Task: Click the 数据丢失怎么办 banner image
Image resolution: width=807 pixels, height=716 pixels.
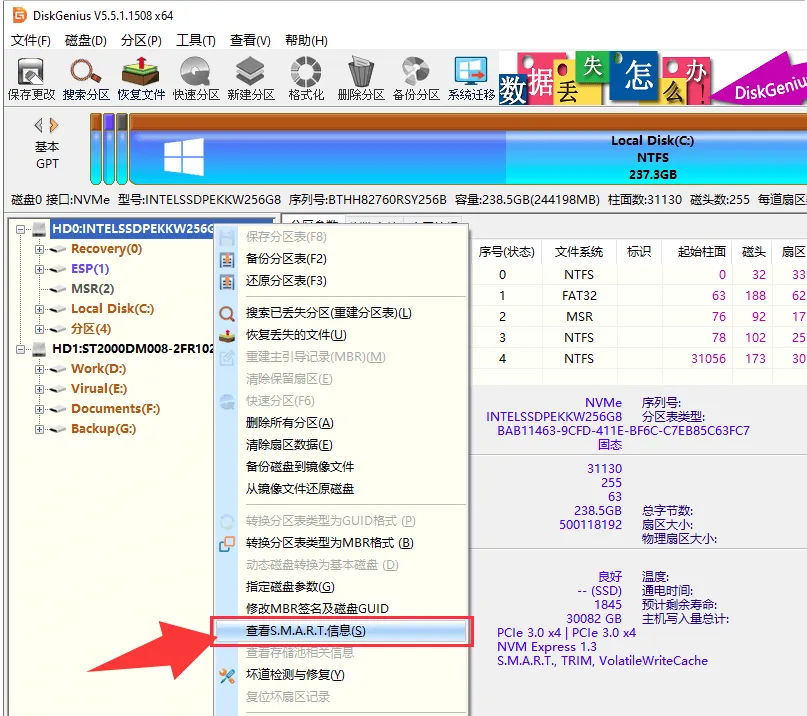Action: (605, 78)
